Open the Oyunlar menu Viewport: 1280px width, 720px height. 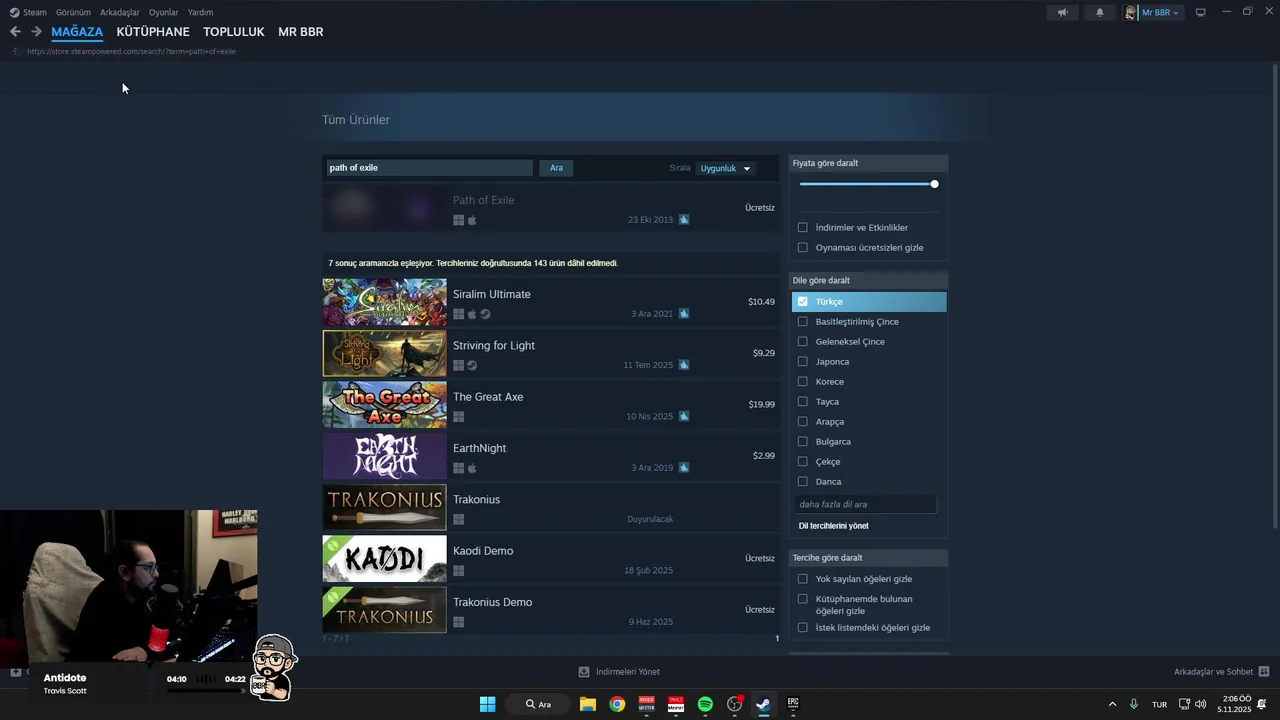(x=164, y=12)
